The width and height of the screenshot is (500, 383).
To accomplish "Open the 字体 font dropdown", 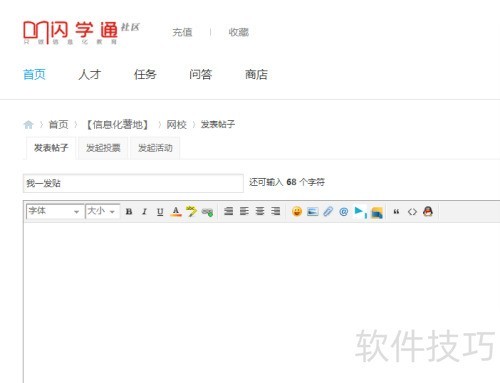I will pos(55,211).
